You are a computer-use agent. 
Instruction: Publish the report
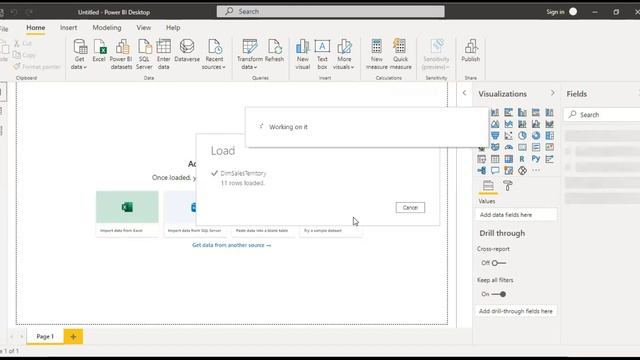click(471, 51)
